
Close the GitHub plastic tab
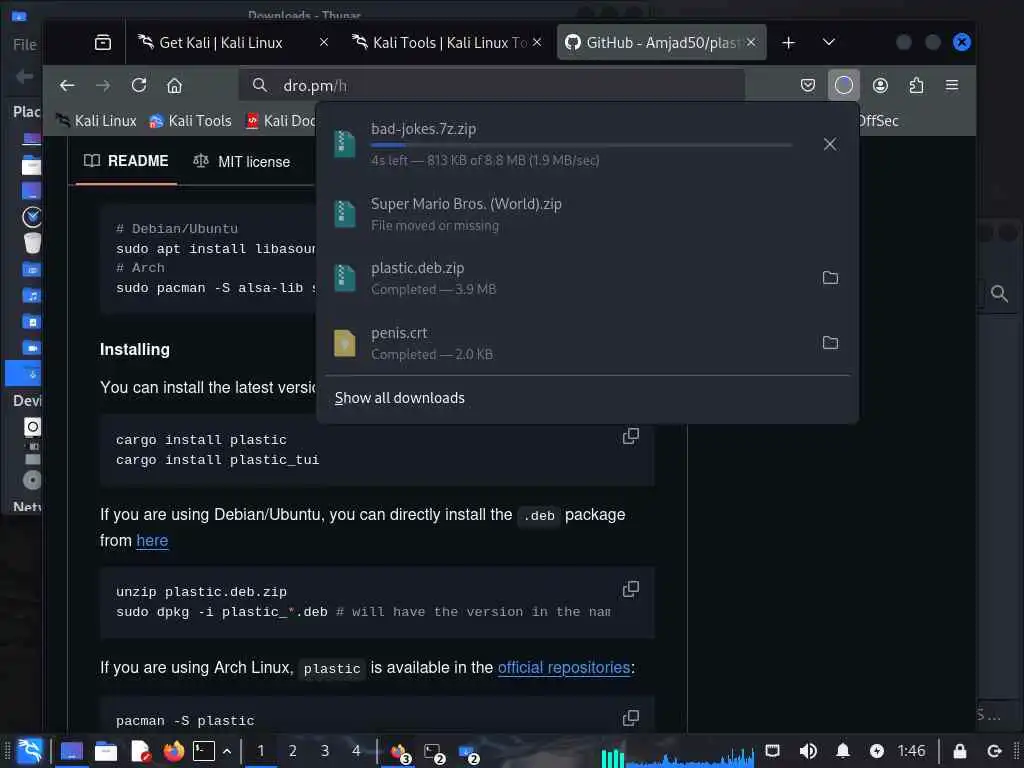[x=751, y=42]
